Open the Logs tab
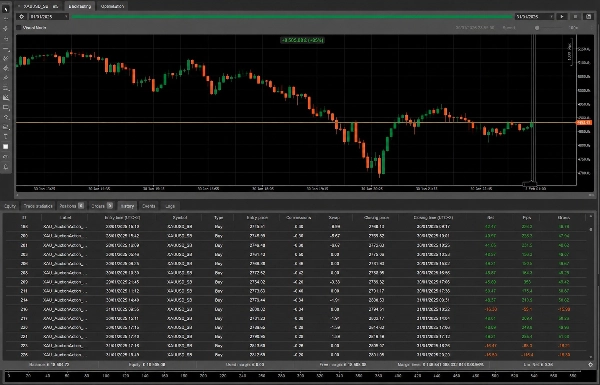 point(170,206)
